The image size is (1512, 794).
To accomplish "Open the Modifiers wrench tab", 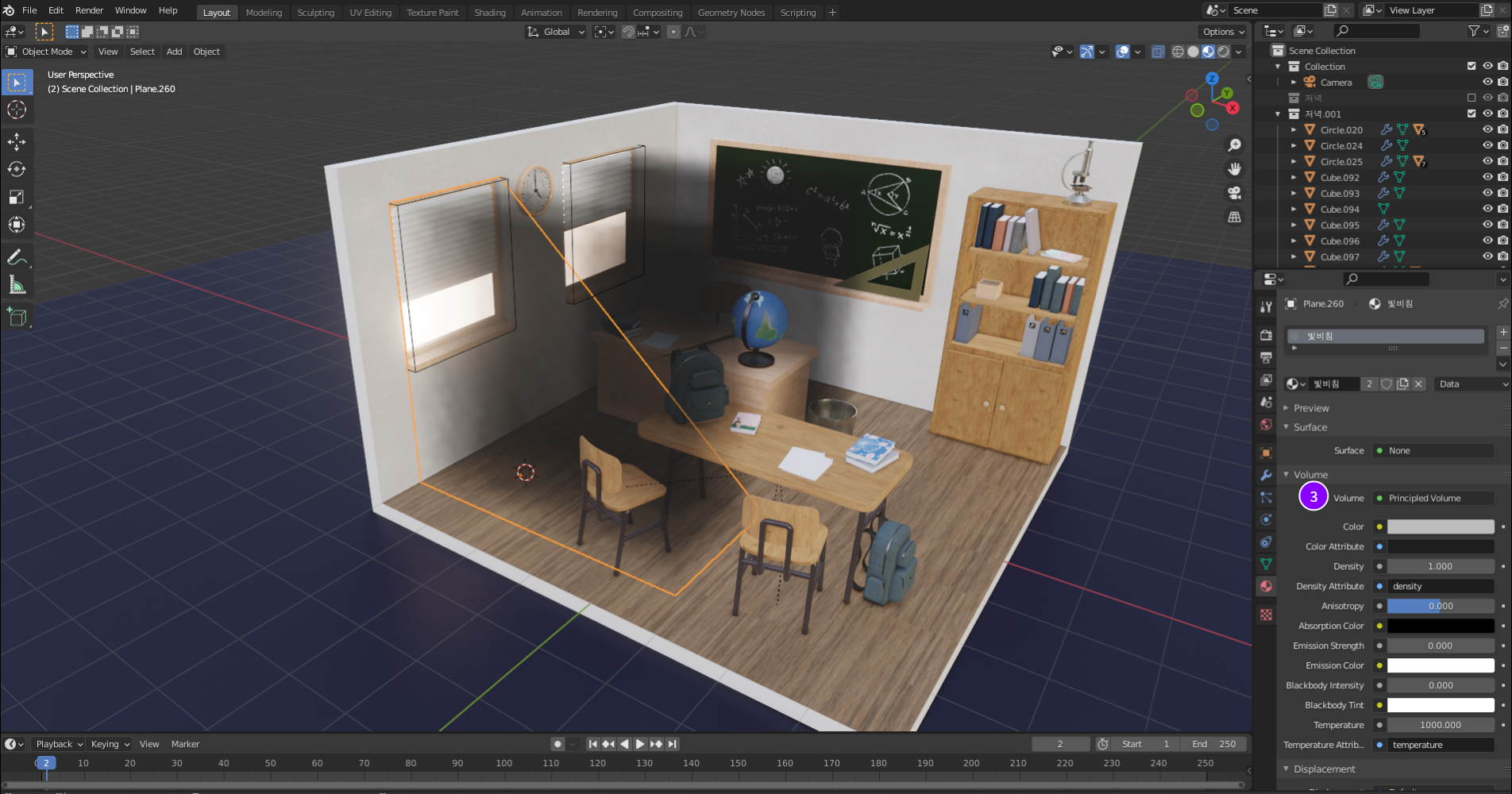I will coord(1266,475).
